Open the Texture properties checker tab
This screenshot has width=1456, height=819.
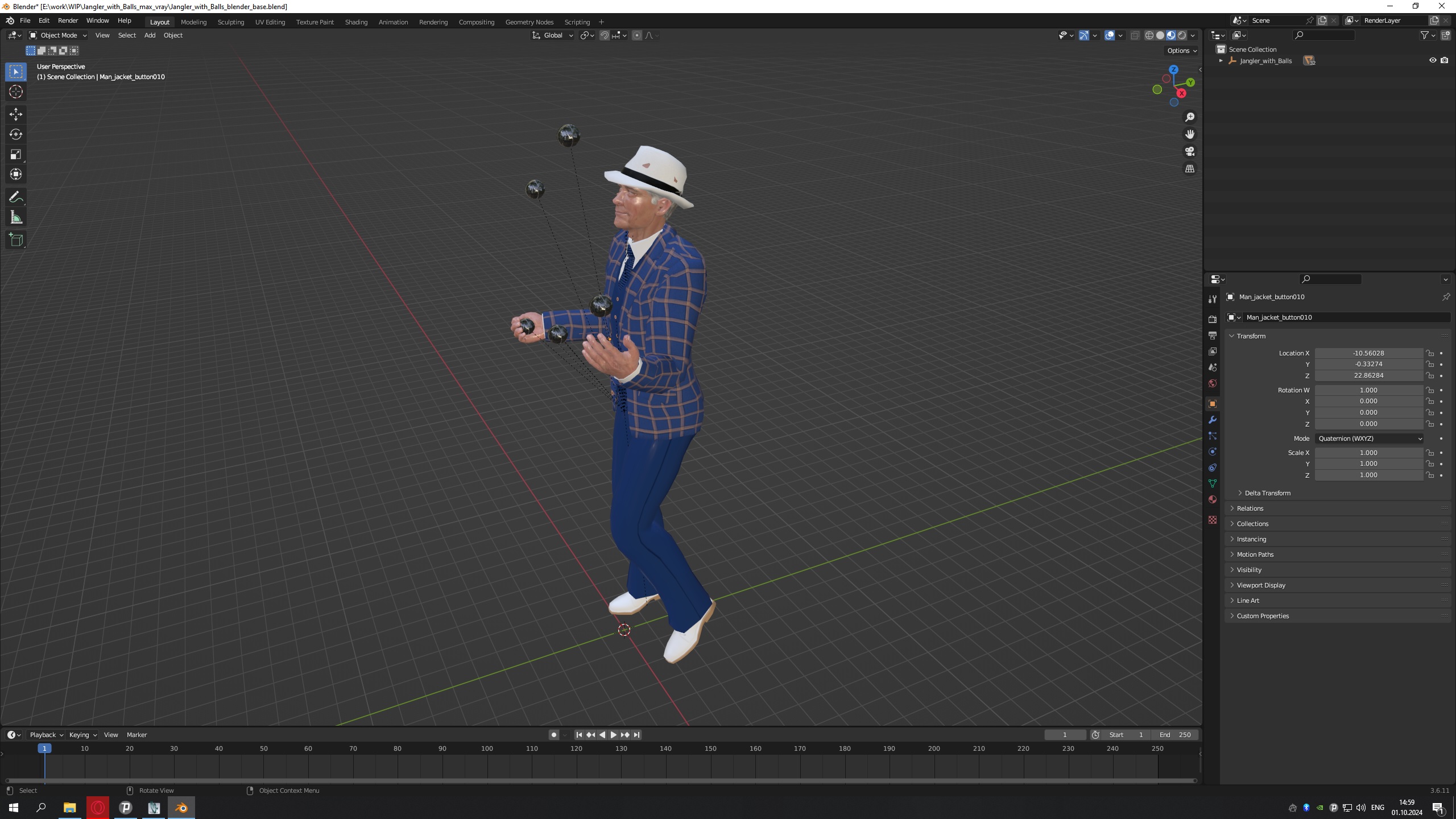[x=1213, y=520]
